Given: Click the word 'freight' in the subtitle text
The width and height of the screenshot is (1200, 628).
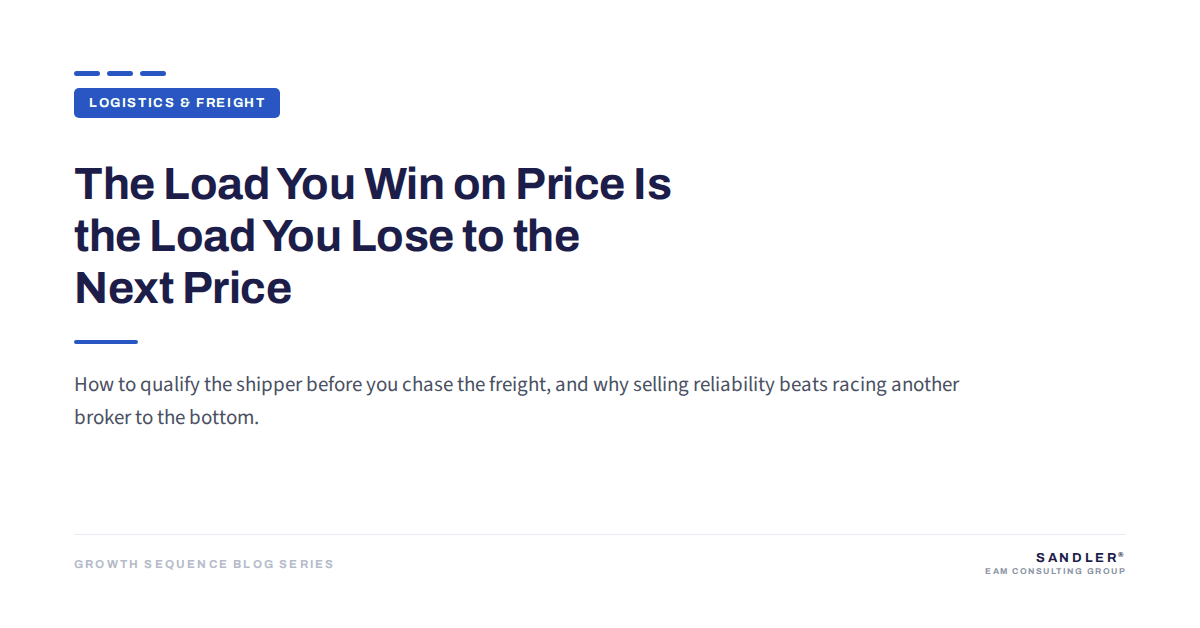Looking at the screenshot, I should point(518,385).
